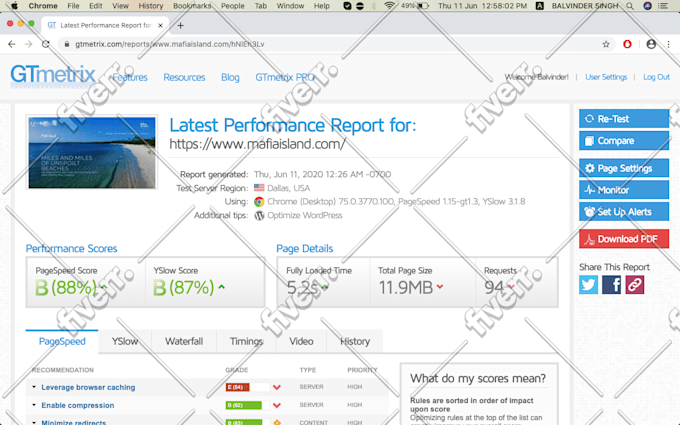This screenshot has height=425, width=680.
Task: Click the Fully Loaded Time 5.2s value
Action: point(303,288)
